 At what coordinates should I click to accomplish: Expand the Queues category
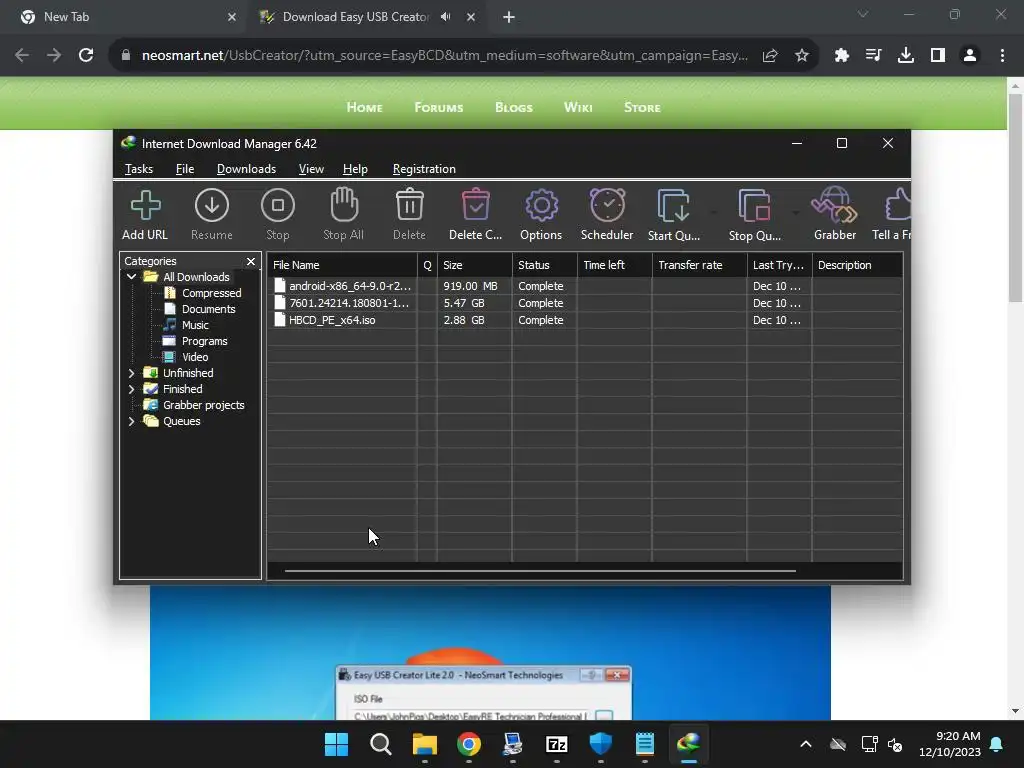[131, 421]
